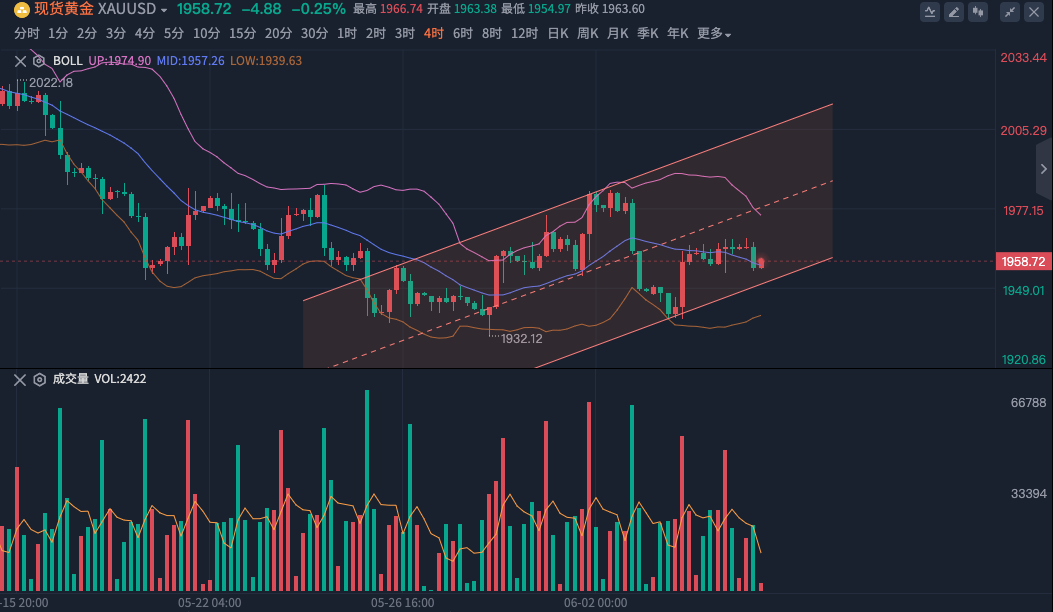This screenshot has height=612, width=1053.
Task: Activate the pencil drawing tool
Action: click(954, 12)
